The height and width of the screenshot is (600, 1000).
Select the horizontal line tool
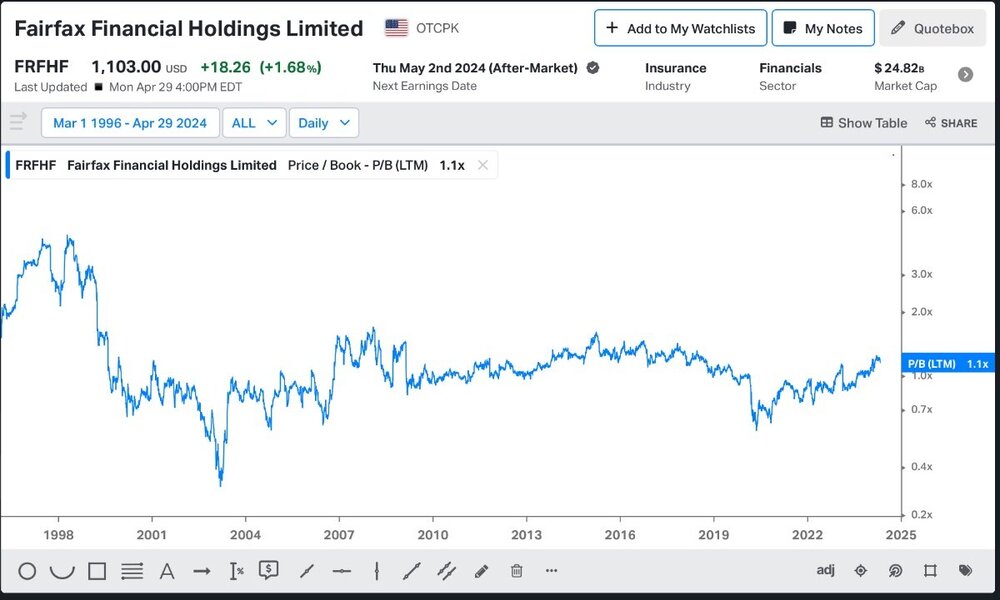[x=342, y=571]
